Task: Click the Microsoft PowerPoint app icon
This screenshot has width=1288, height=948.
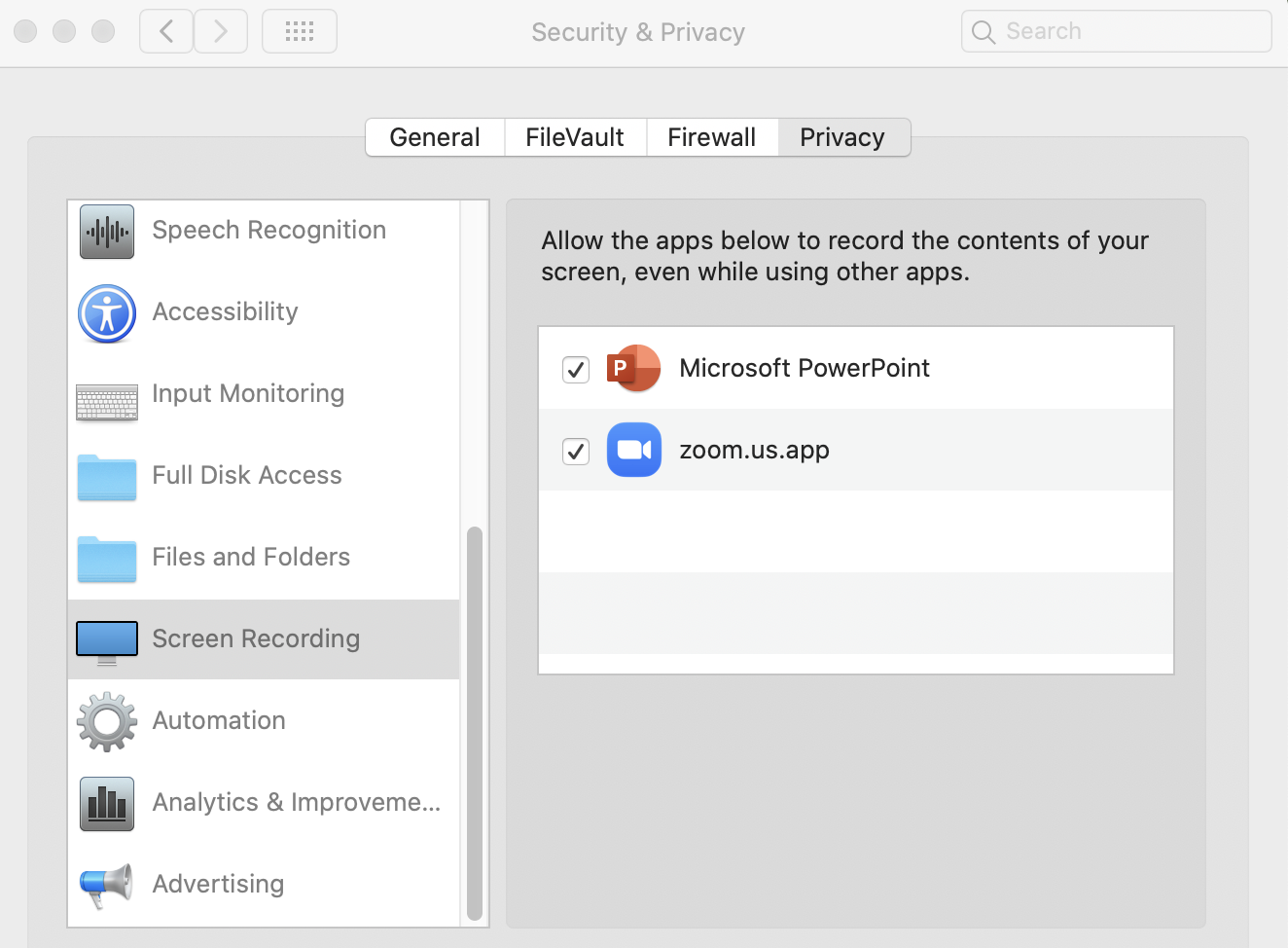Action: 634,368
